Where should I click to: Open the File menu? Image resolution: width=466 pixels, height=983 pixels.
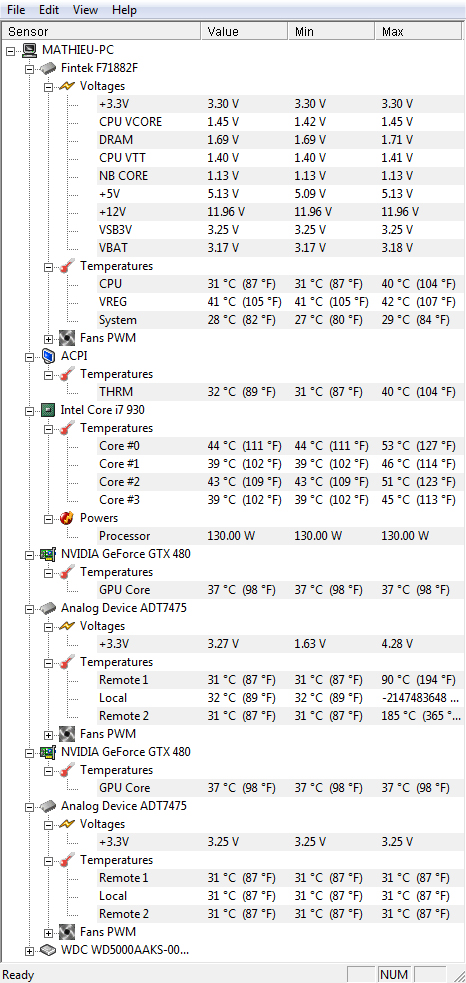(16, 10)
